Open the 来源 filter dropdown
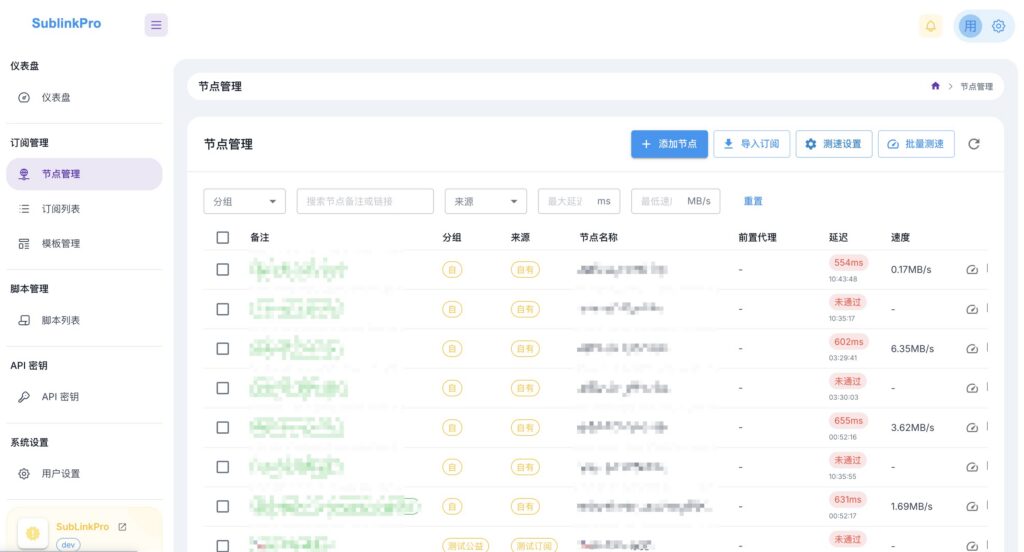Screen dimensions: 1024x552 click(x=485, y=201)
